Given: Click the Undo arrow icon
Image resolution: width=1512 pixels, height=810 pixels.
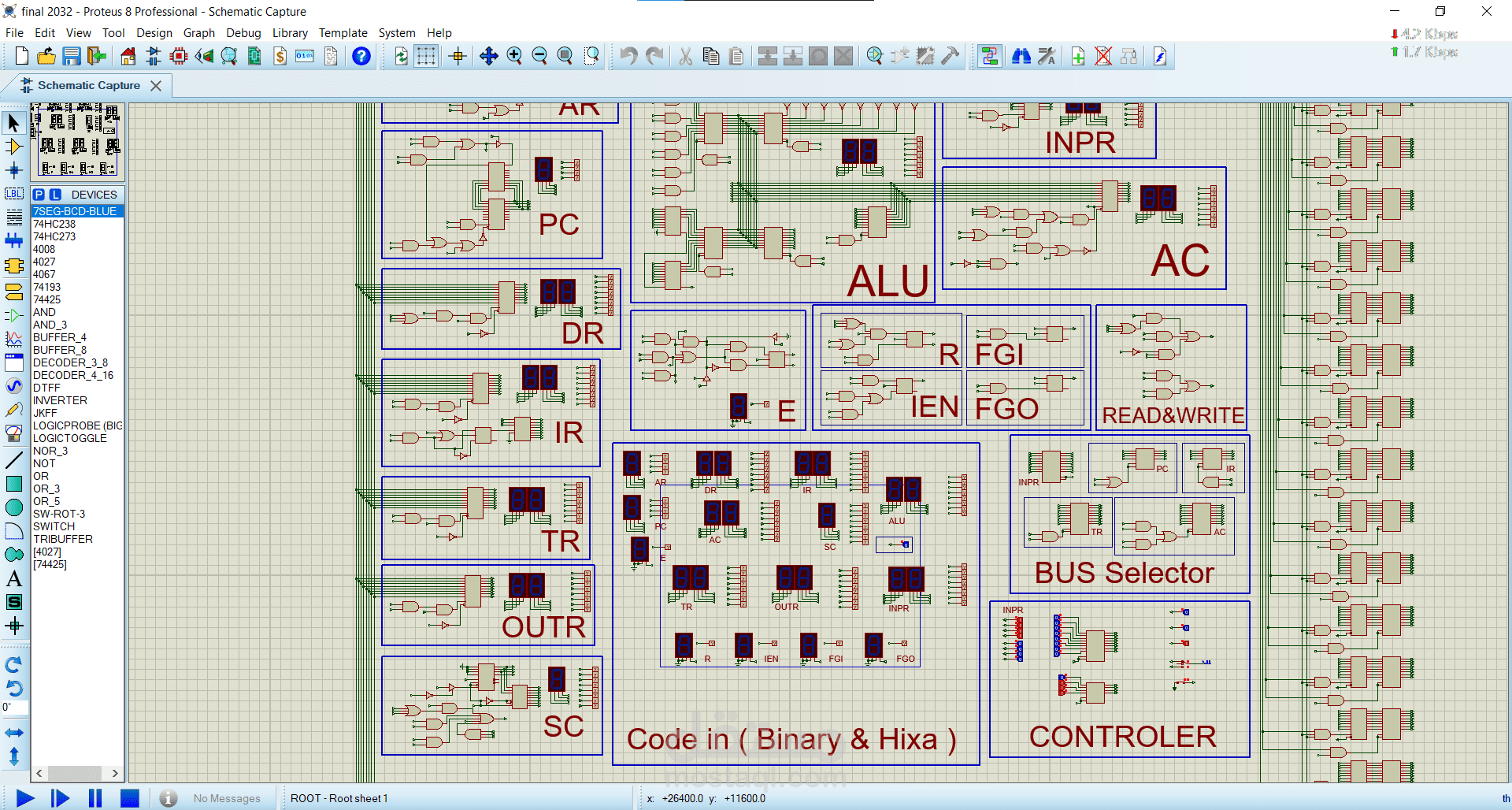Looking at the screenshot, I should [x=628, y=56].
